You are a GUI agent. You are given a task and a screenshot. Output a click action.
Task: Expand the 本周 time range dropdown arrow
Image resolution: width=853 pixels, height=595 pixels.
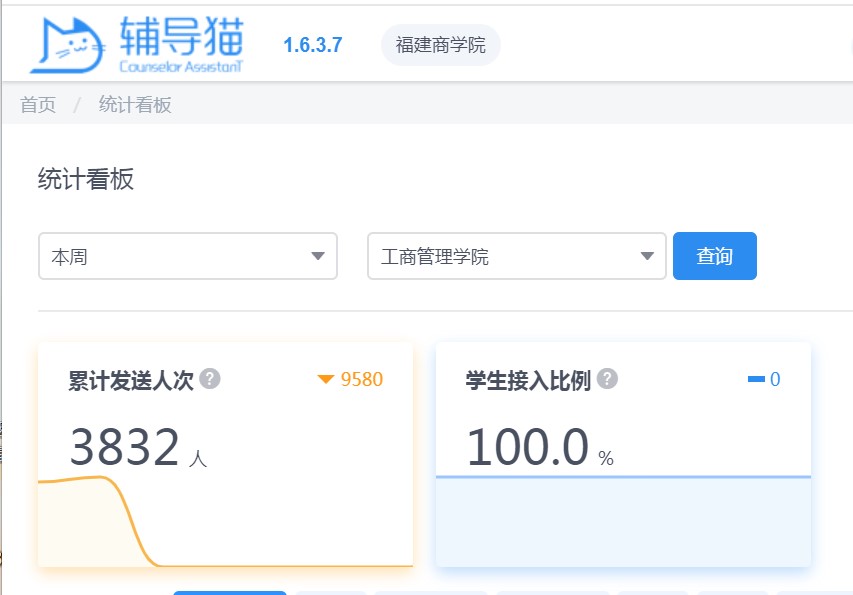tap(318, 256)
